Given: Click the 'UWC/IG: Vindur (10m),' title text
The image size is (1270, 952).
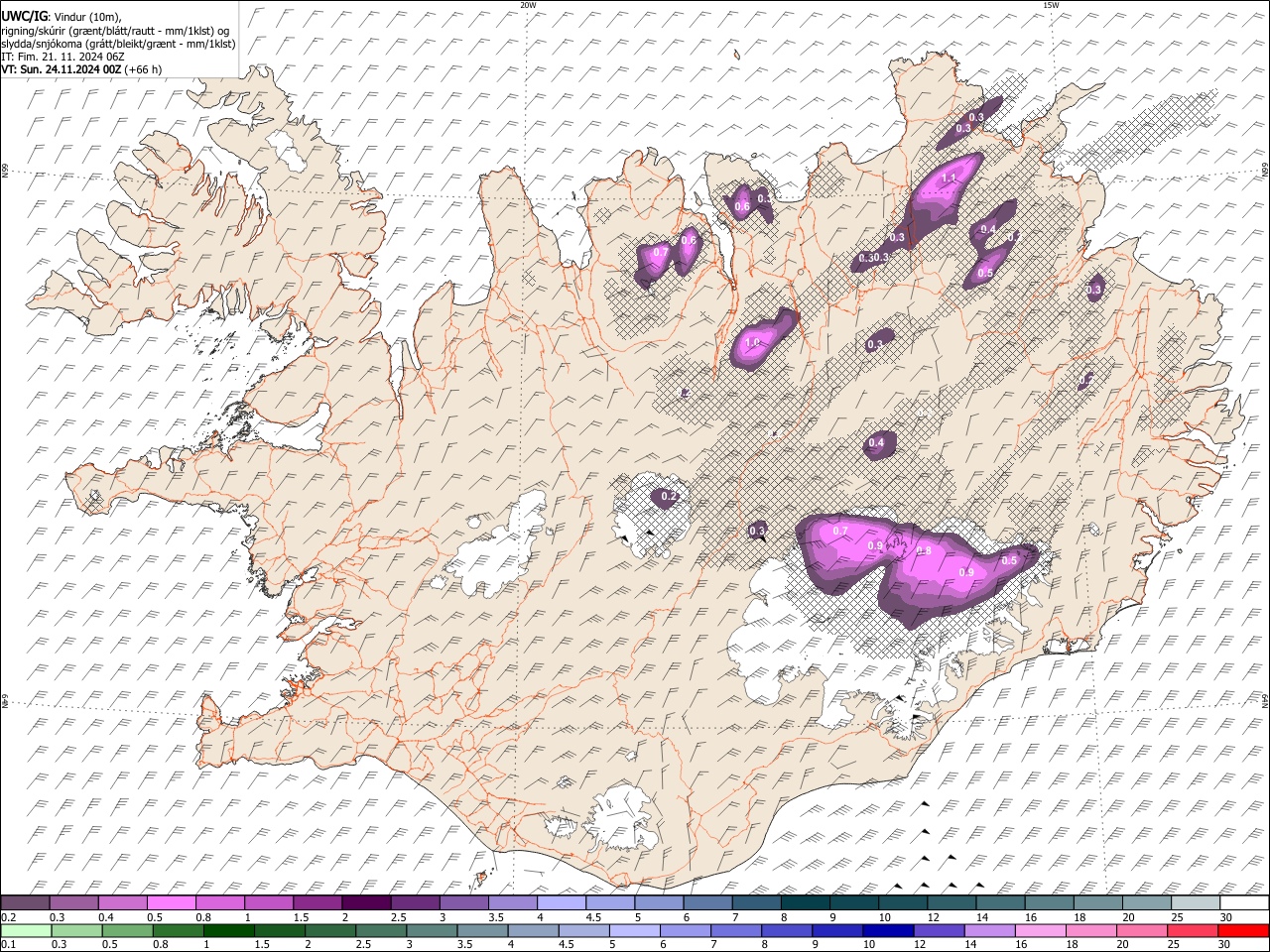Looking at the screenshot, I should point(61,17).
